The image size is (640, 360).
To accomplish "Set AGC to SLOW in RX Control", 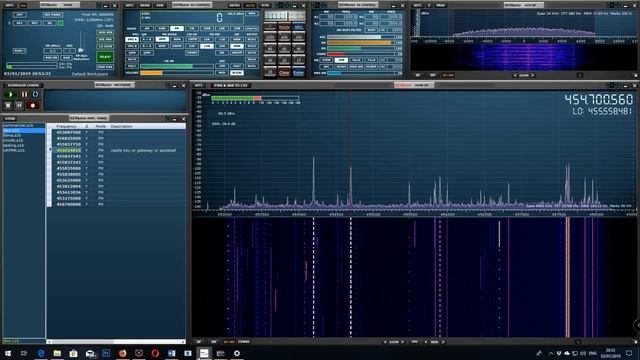I will 237,73.
